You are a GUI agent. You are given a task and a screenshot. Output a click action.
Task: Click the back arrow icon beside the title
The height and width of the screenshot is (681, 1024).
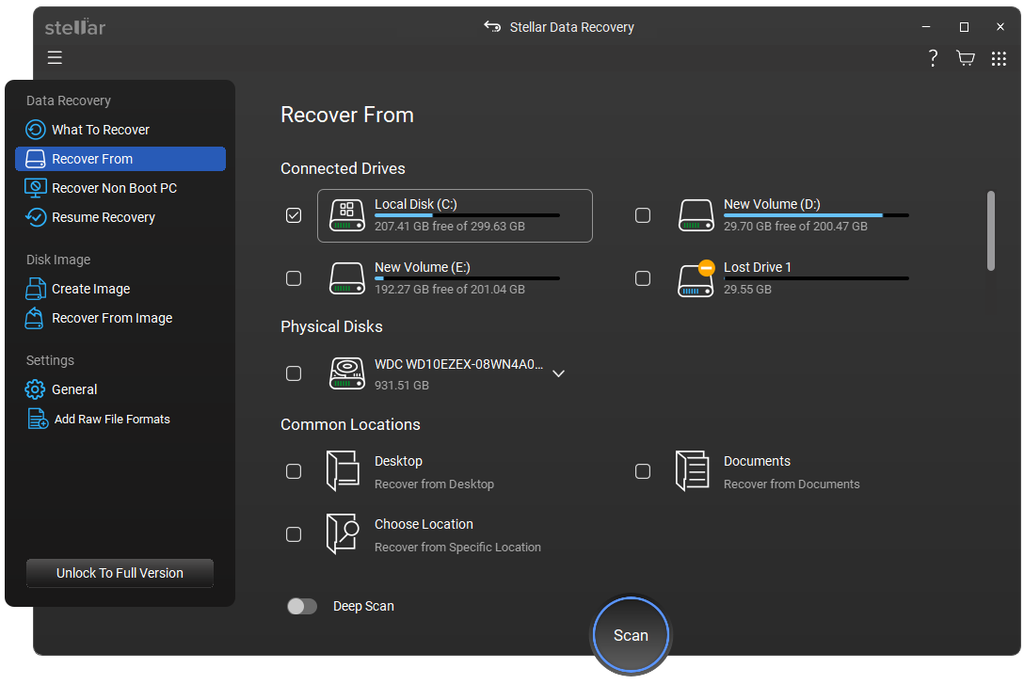492,27
